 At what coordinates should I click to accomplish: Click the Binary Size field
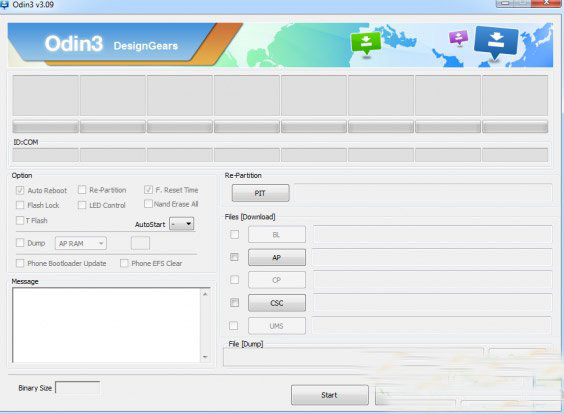(78, 388)
